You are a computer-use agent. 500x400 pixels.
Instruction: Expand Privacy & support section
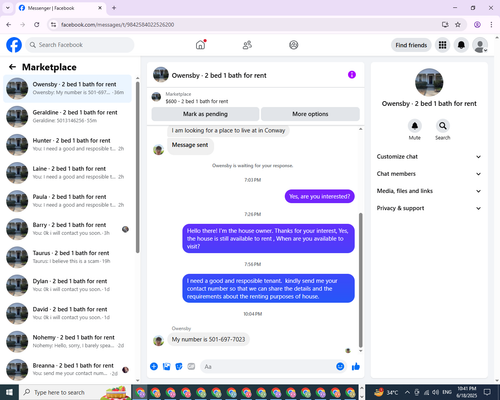[429, 208]
